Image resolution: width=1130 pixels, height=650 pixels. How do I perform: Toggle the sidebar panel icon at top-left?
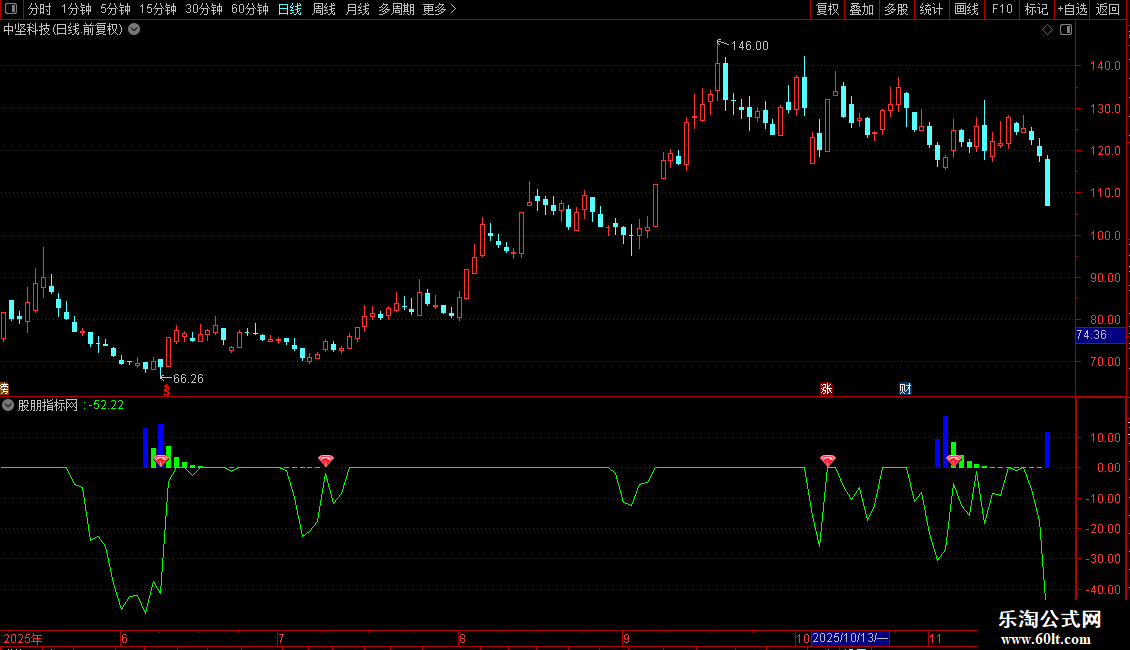(x=11, y=9)
